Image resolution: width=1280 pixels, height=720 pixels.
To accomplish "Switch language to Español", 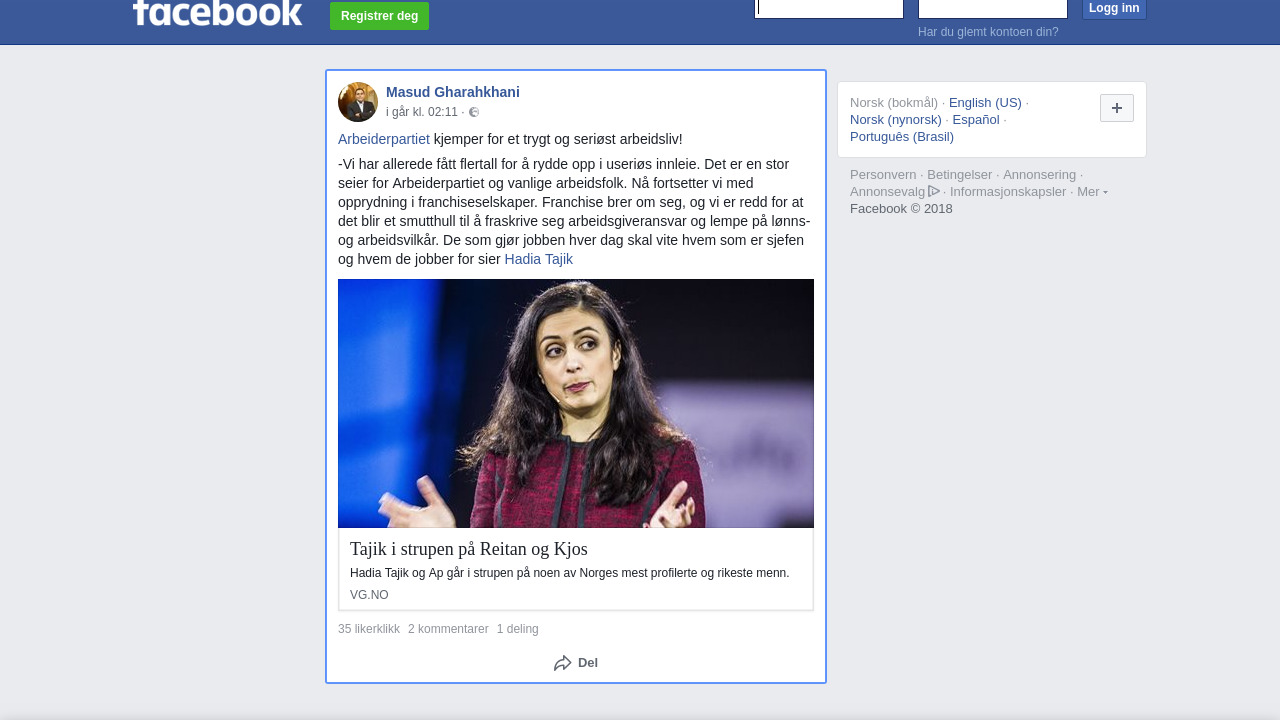I will click(x=976, y=120).
